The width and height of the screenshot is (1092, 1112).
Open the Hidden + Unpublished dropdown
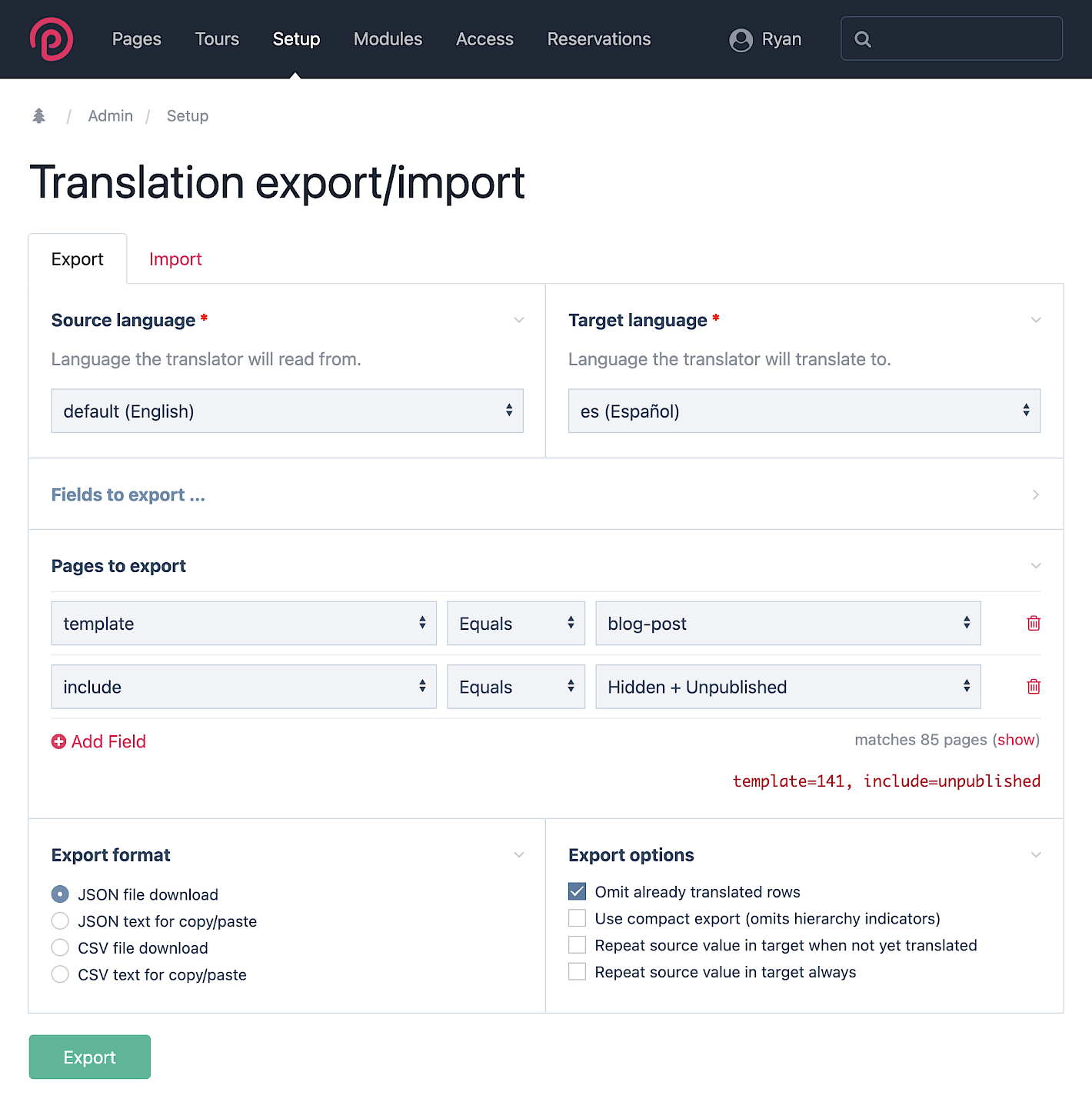click(x=788, y=687)
